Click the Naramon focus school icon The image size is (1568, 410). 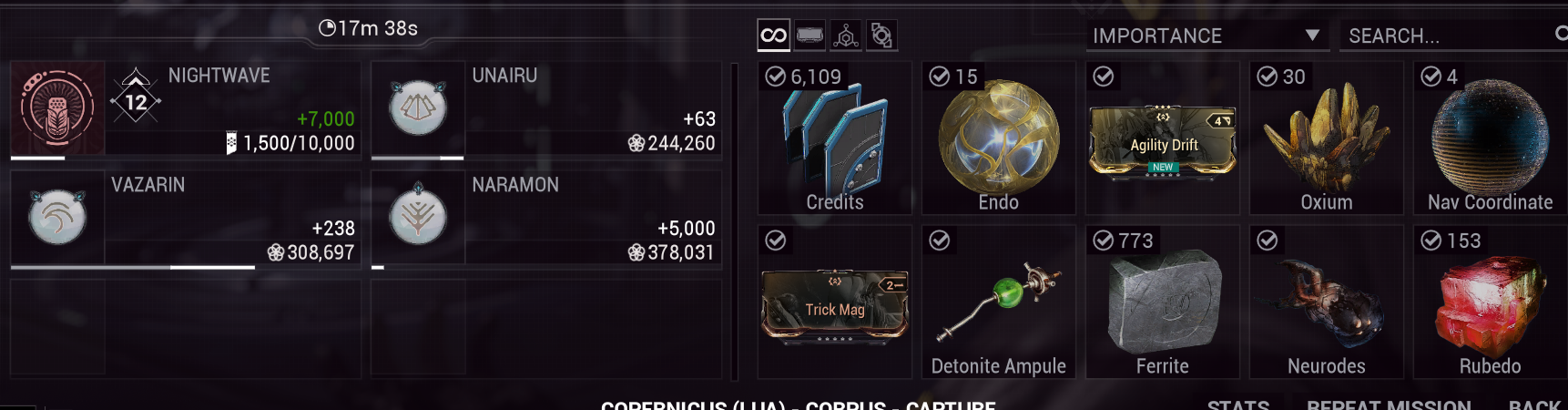(x=418, y=217)
